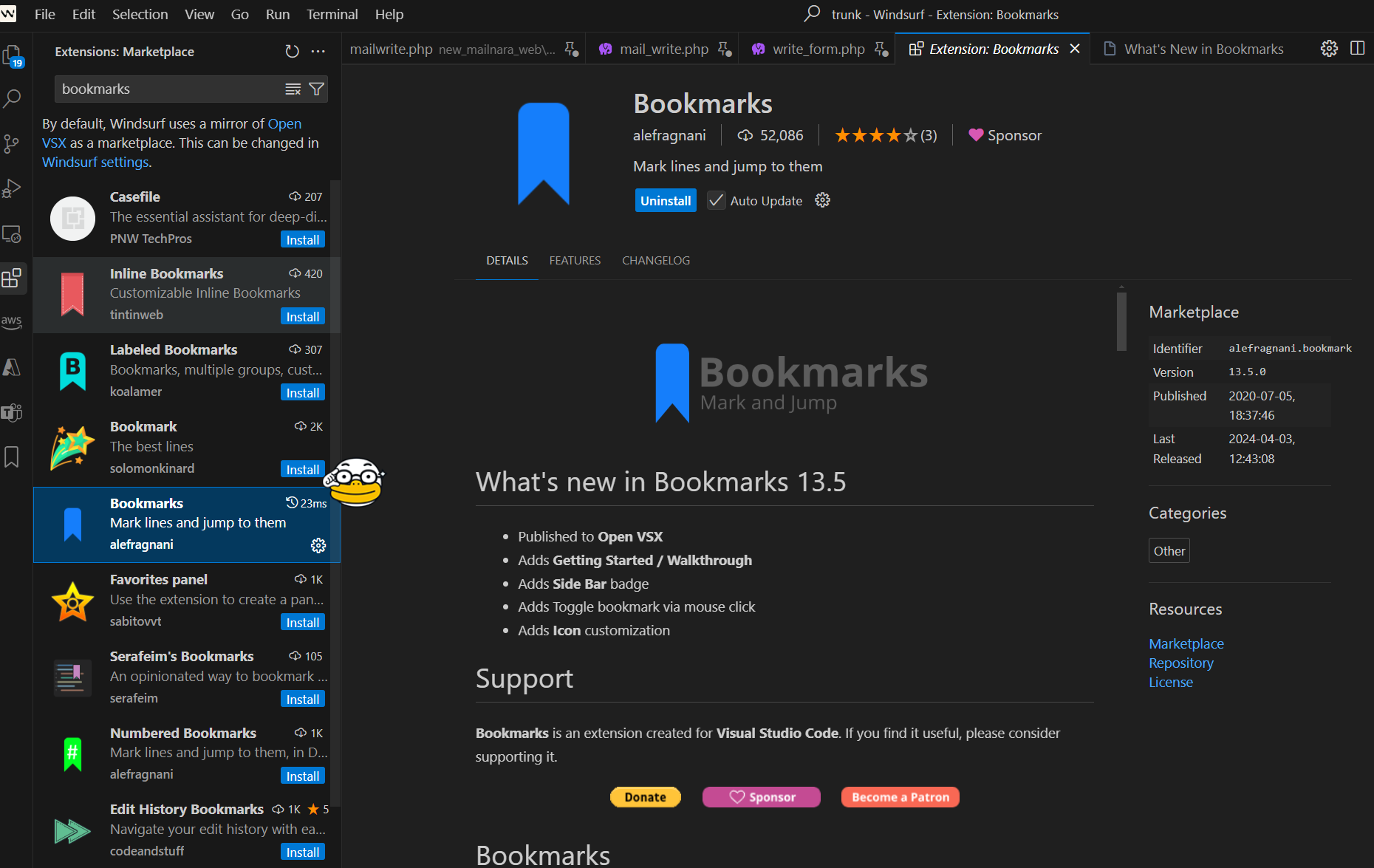Open the alefragnani publisher link
The height and width of the screenshot is (868, 1374).
click(669, 135)
